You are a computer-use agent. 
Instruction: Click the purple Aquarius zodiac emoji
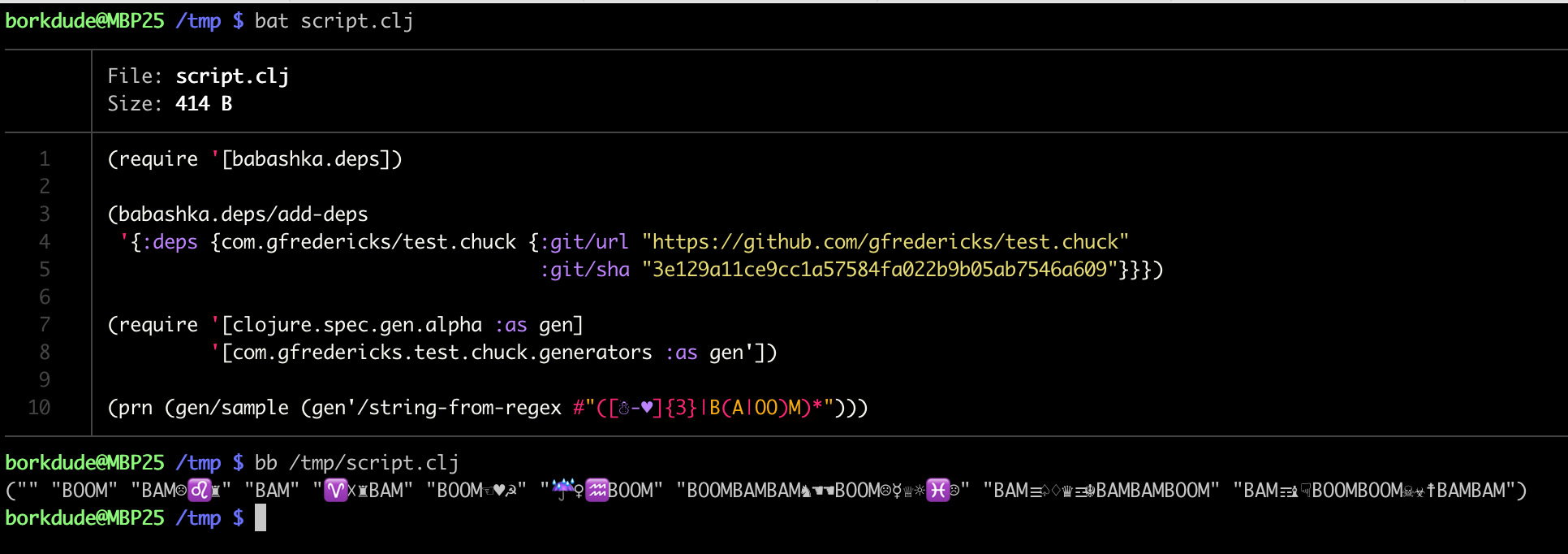pyautogui.click(x=597, y=490)
